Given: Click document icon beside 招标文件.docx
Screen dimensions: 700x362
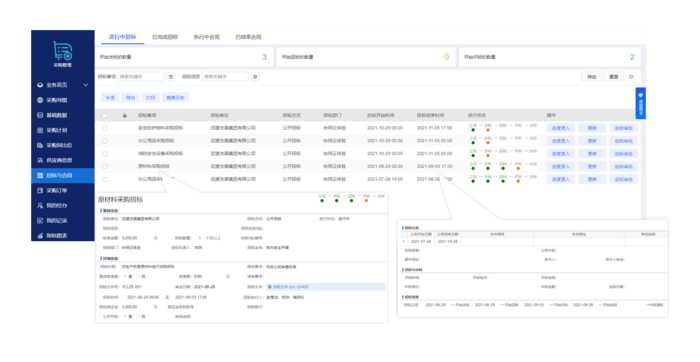Looking at the screenshot, I should click(270, 287).
